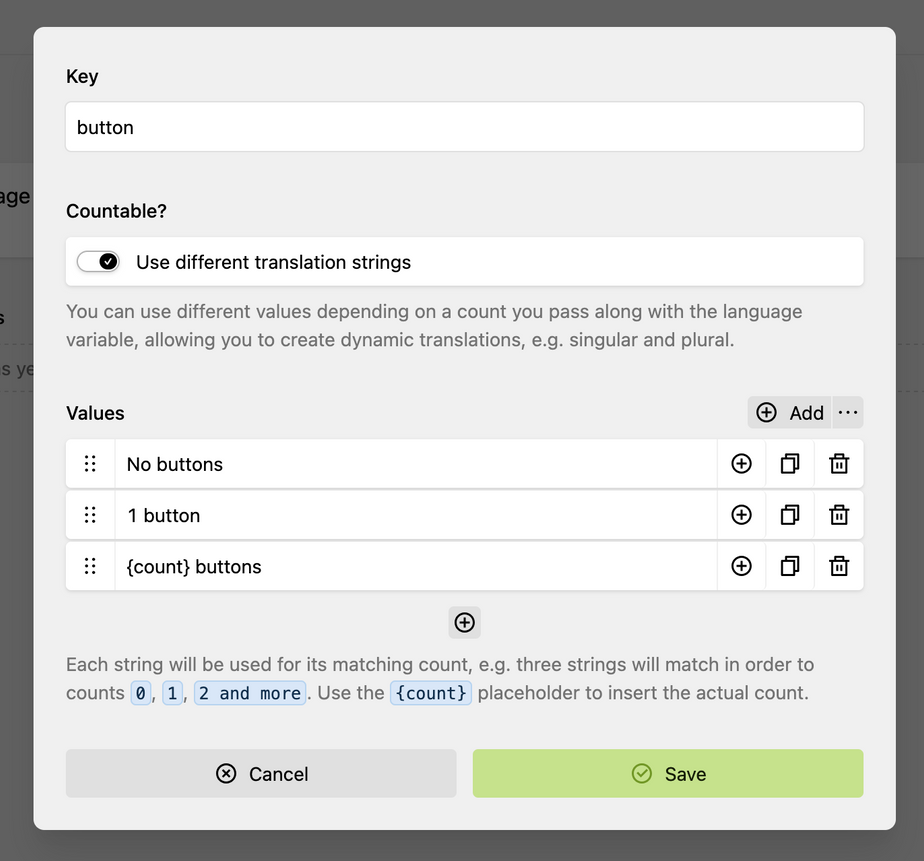Delete the "No buttons" value
The image size is (924, 861).
point(839,464)
